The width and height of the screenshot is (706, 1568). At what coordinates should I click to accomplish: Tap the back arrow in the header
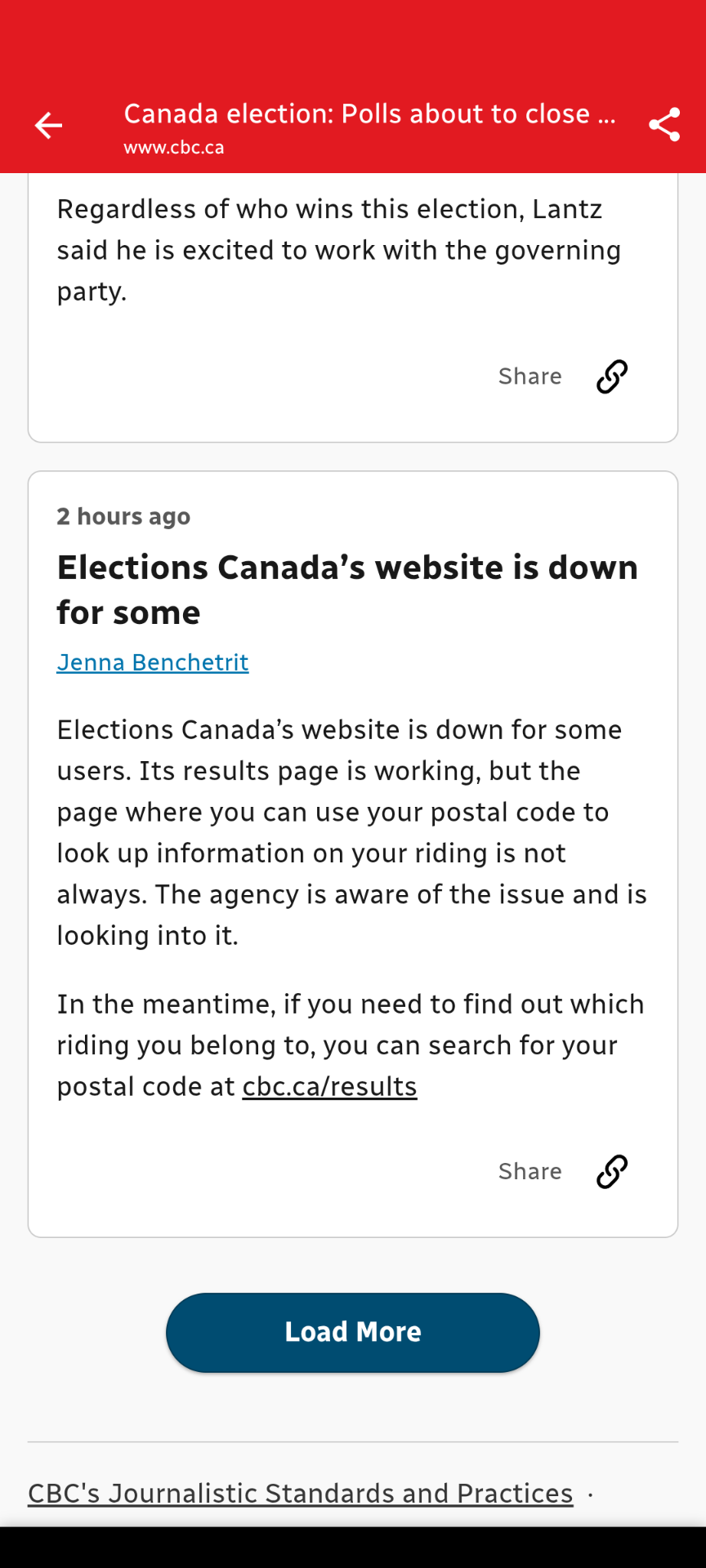coord(48,125)
